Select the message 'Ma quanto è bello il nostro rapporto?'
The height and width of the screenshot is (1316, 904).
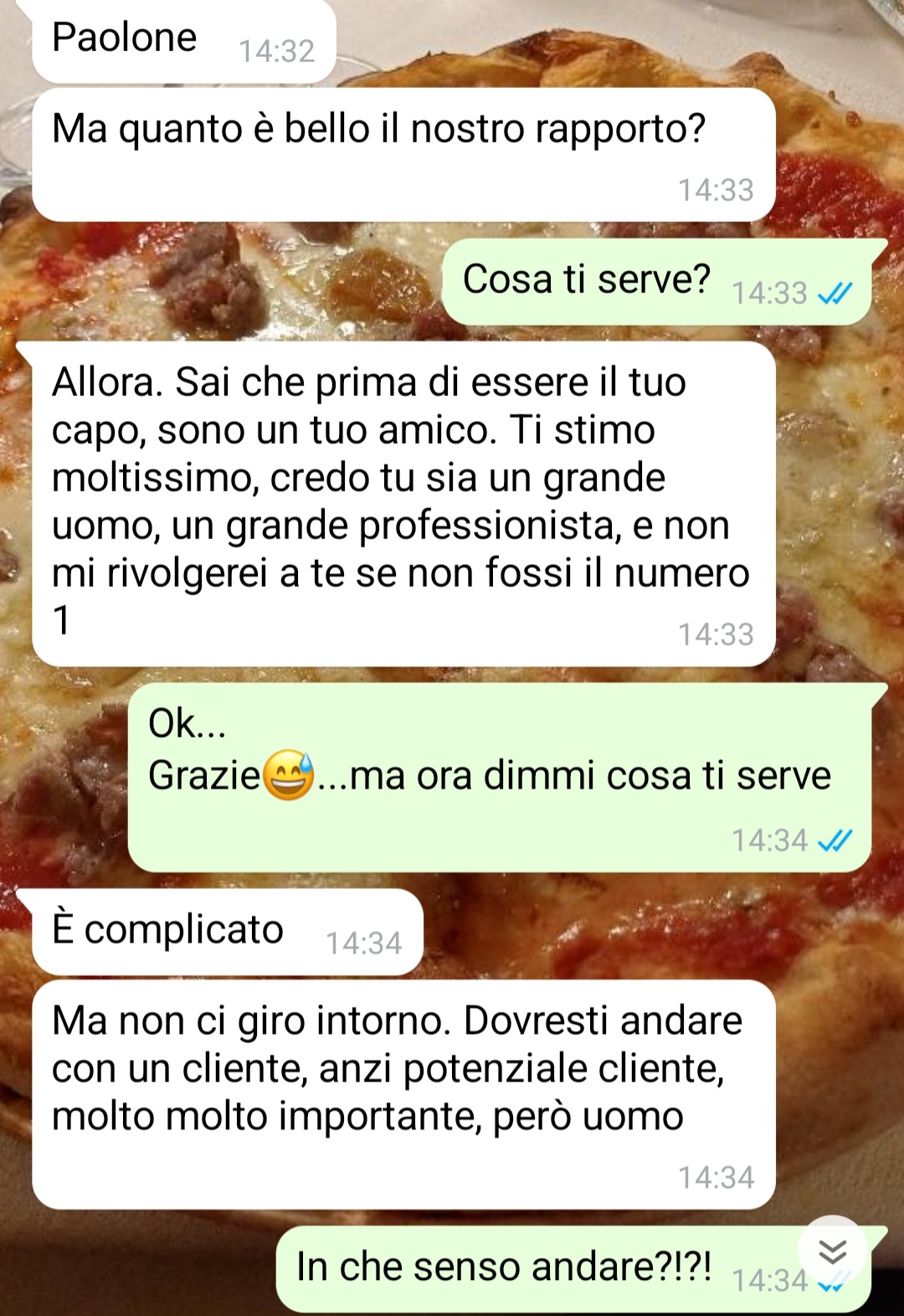coord(403,155)
